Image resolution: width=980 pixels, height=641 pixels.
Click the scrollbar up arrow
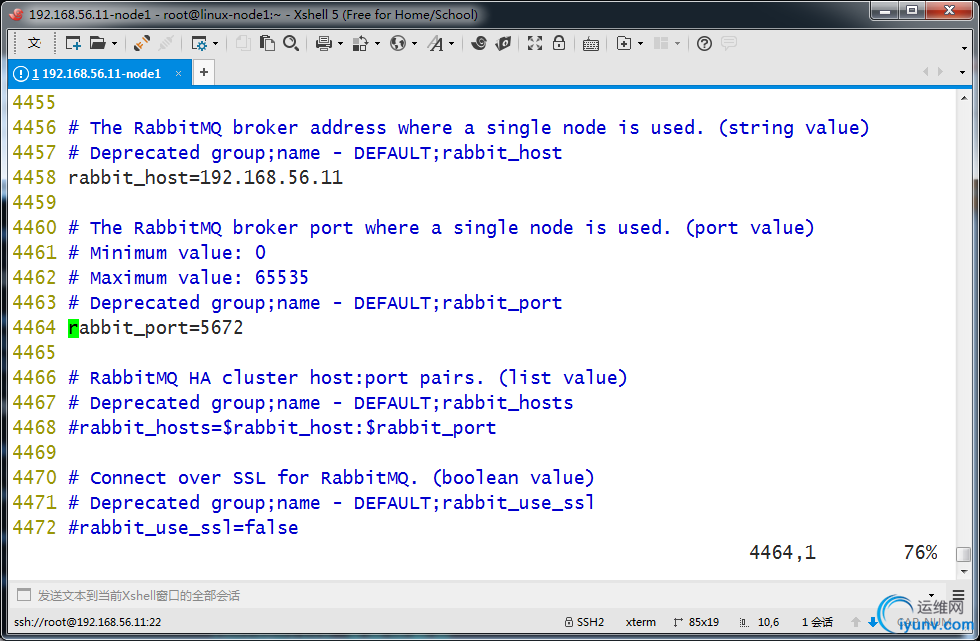(964, 98)
